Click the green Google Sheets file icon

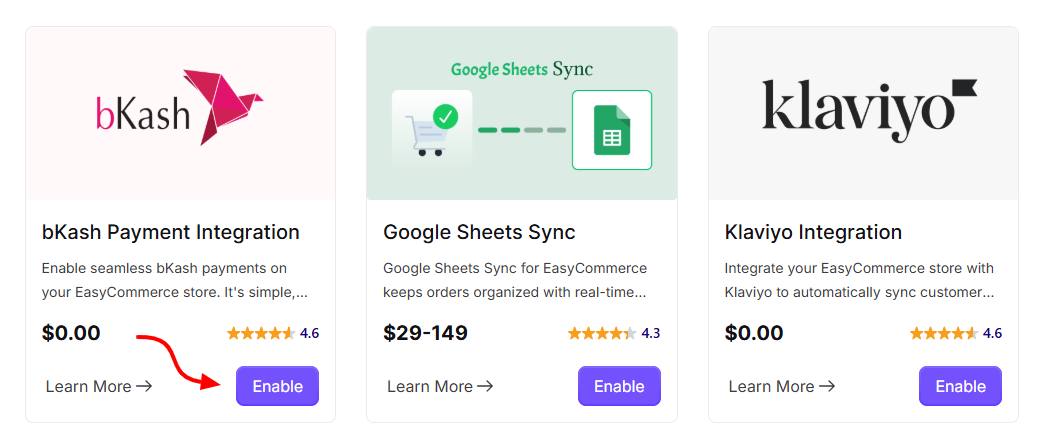point(612,130)
